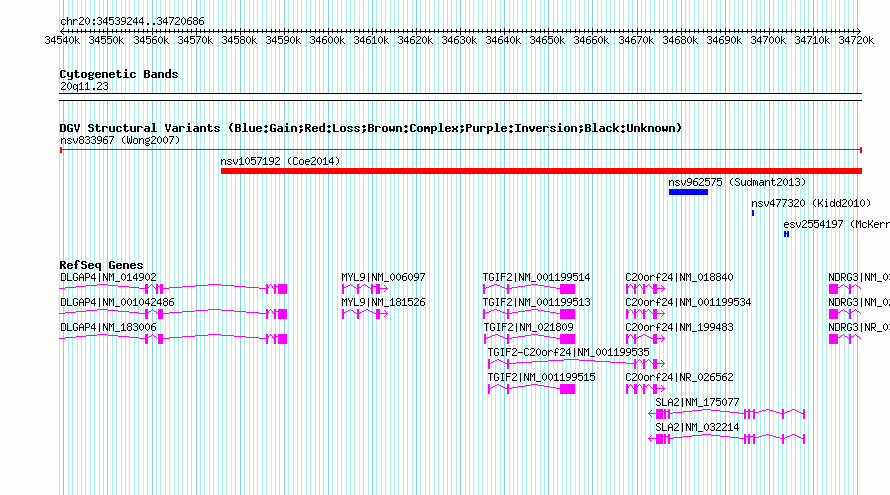Open the Cytogenetic Bands track title

tap(119, 74)
